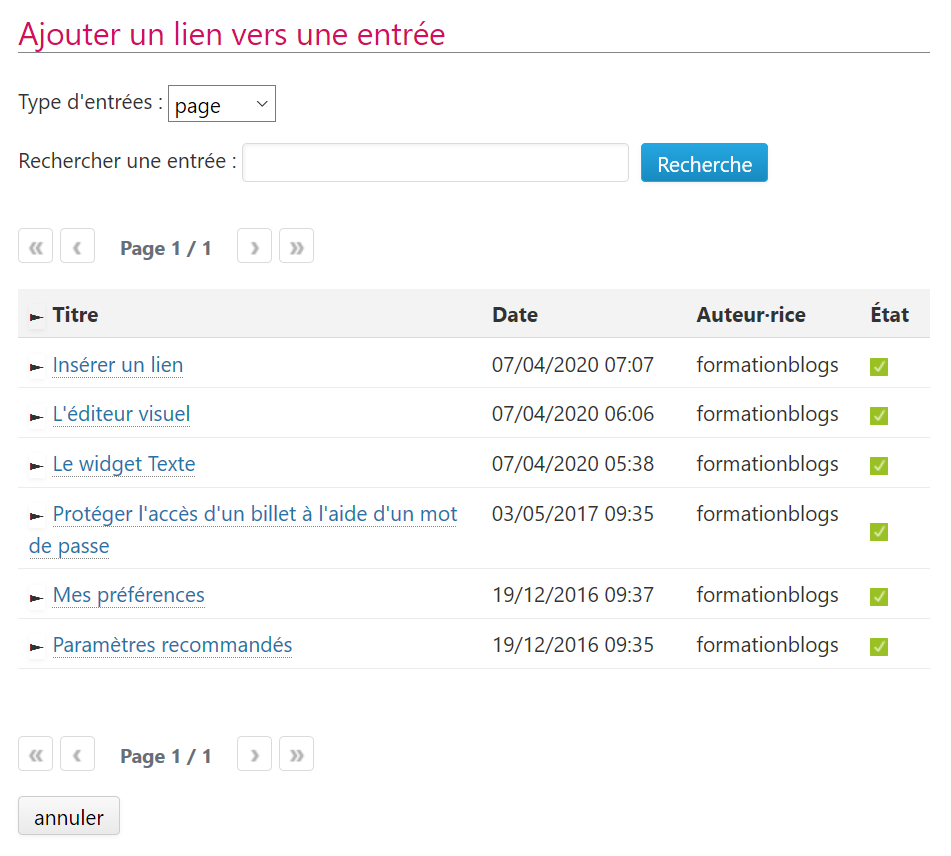The image size is (951, 856).
Task: Select the 'Protéger l'accès d'un billet' link
Action: [254, 514]
